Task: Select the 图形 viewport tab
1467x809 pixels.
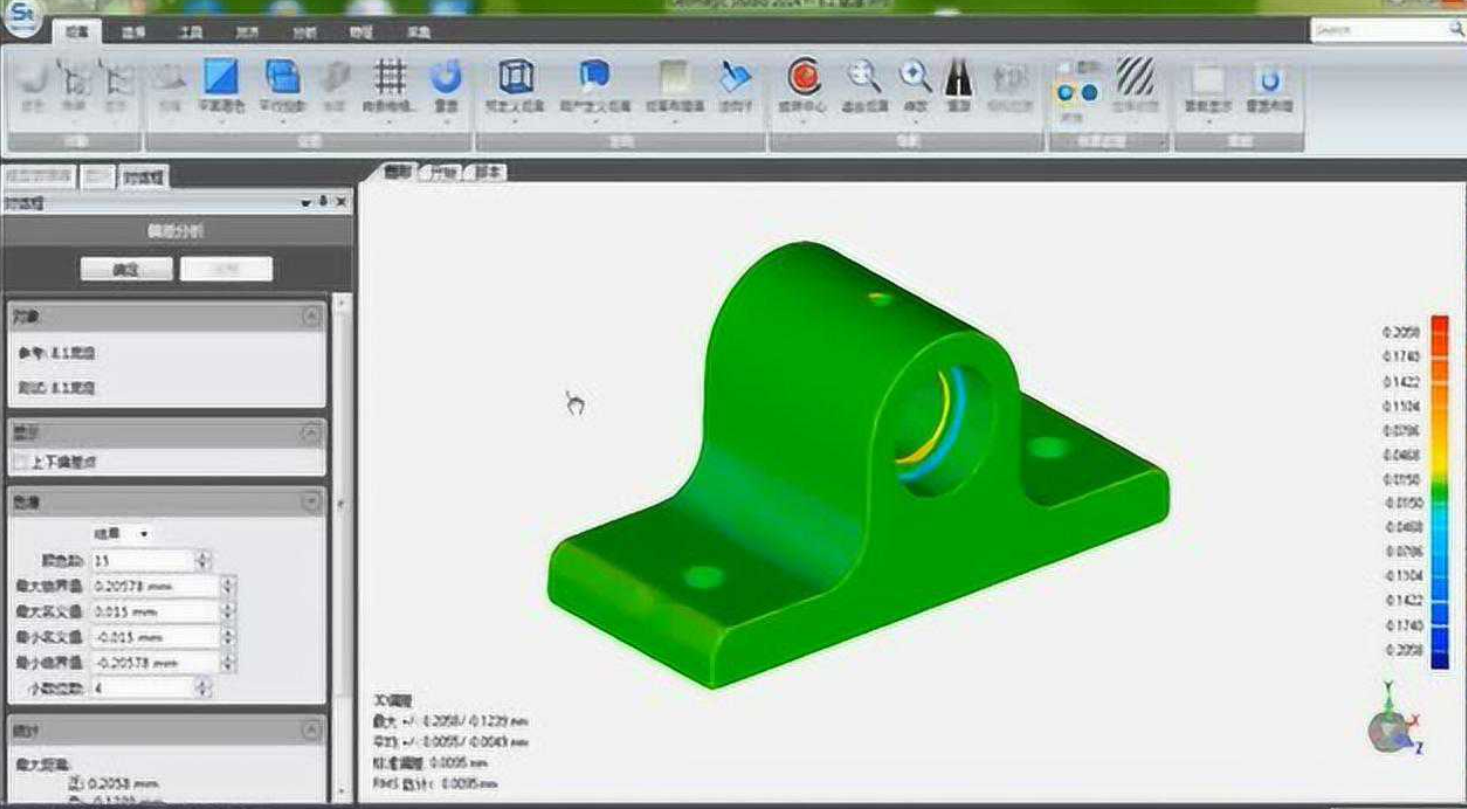Action: [397, 172]
